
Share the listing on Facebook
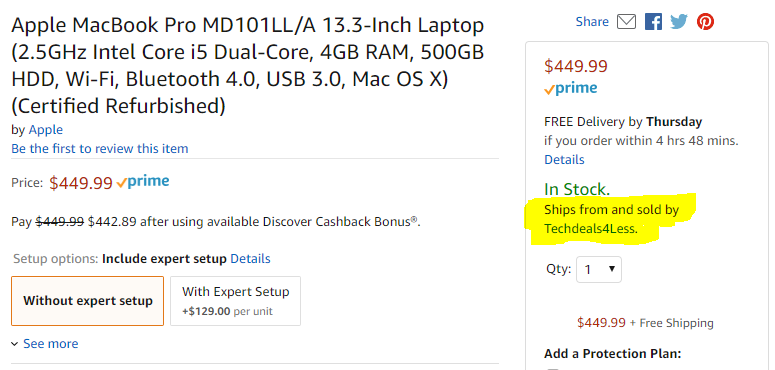coord(653,22)
